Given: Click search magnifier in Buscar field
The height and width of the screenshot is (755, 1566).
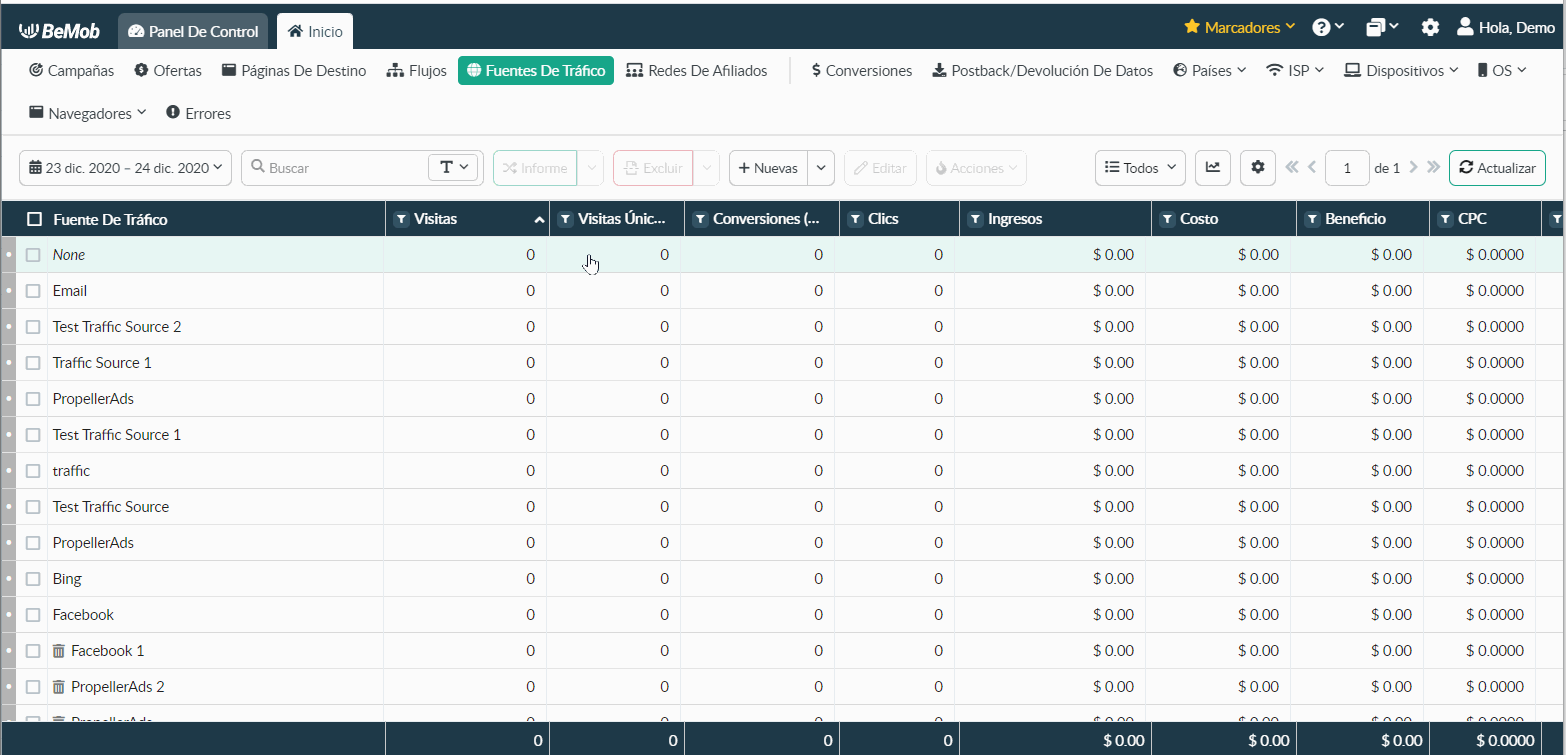Looking at the screenshot, I should point(257,168).
